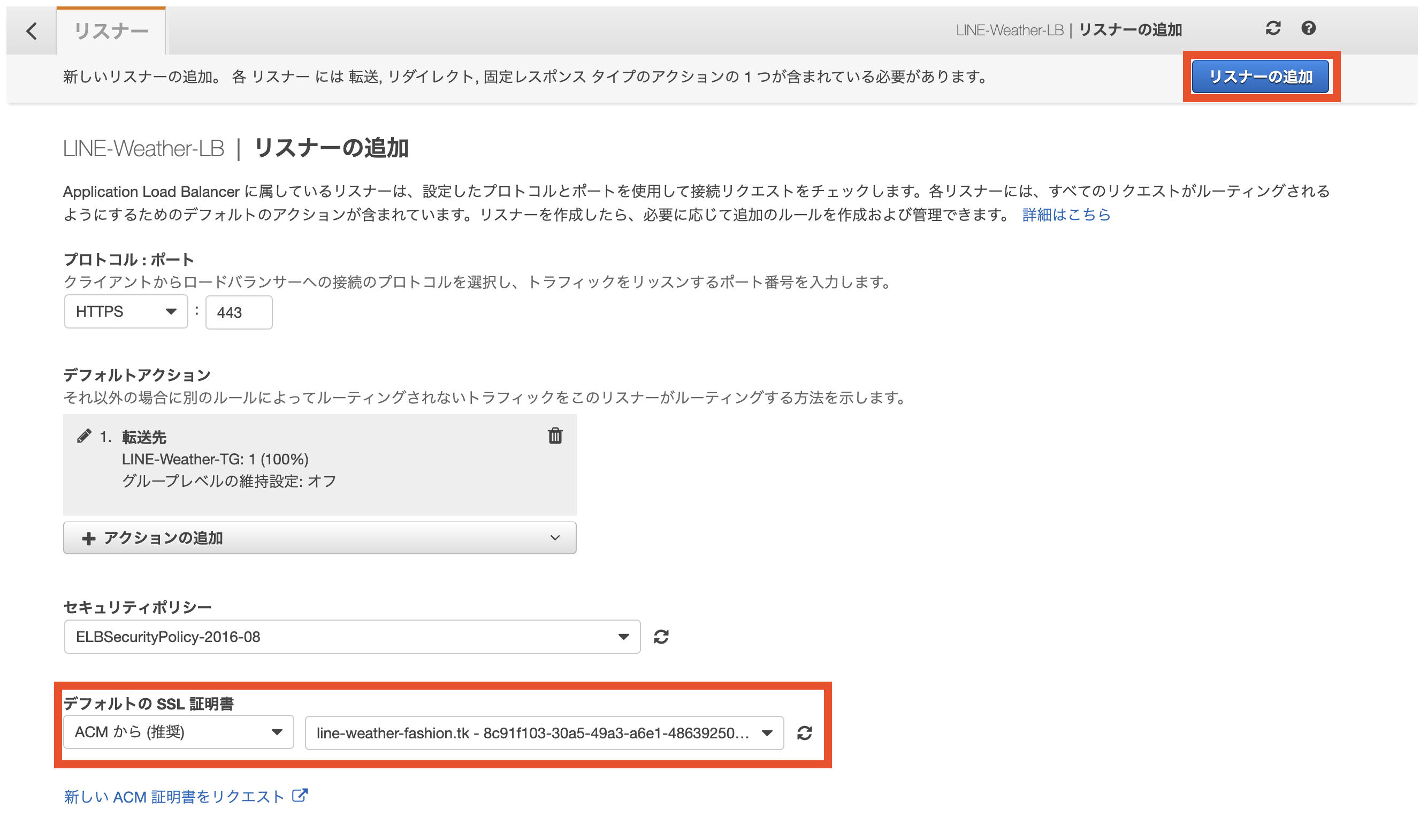This screenshot has width=1420, height=840.
Task: Click the back chevron arrow
Action: tap(32, 31)
